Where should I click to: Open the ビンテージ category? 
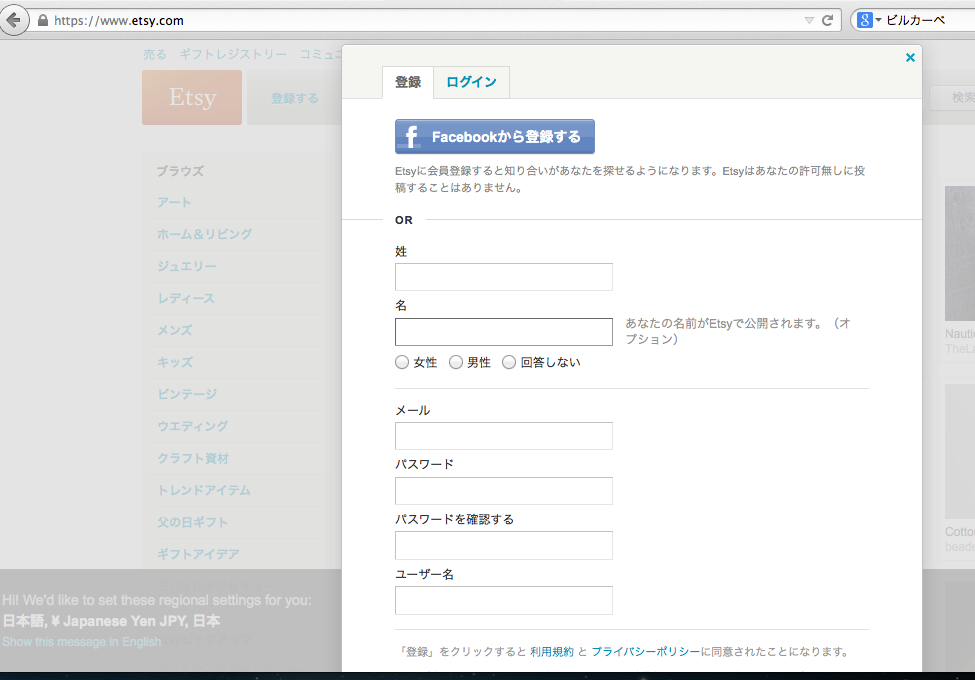click(187, 394)
